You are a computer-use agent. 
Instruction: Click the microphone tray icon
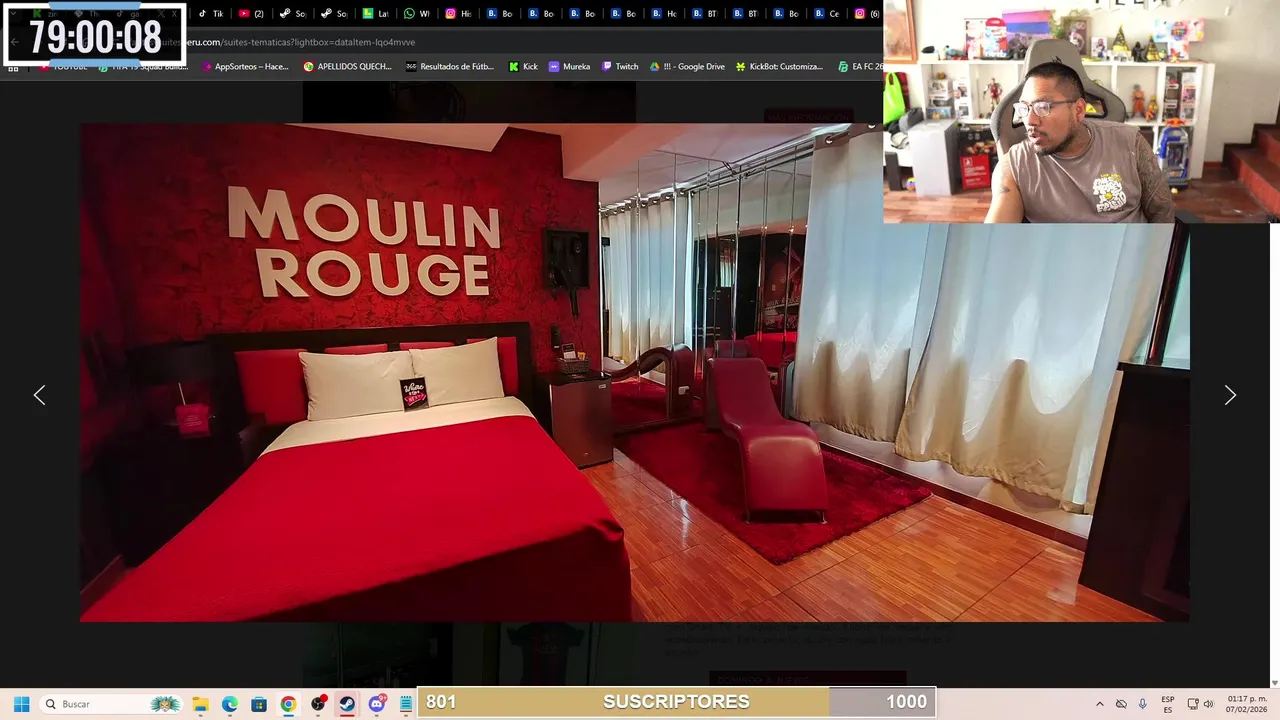coord(1143,704)
